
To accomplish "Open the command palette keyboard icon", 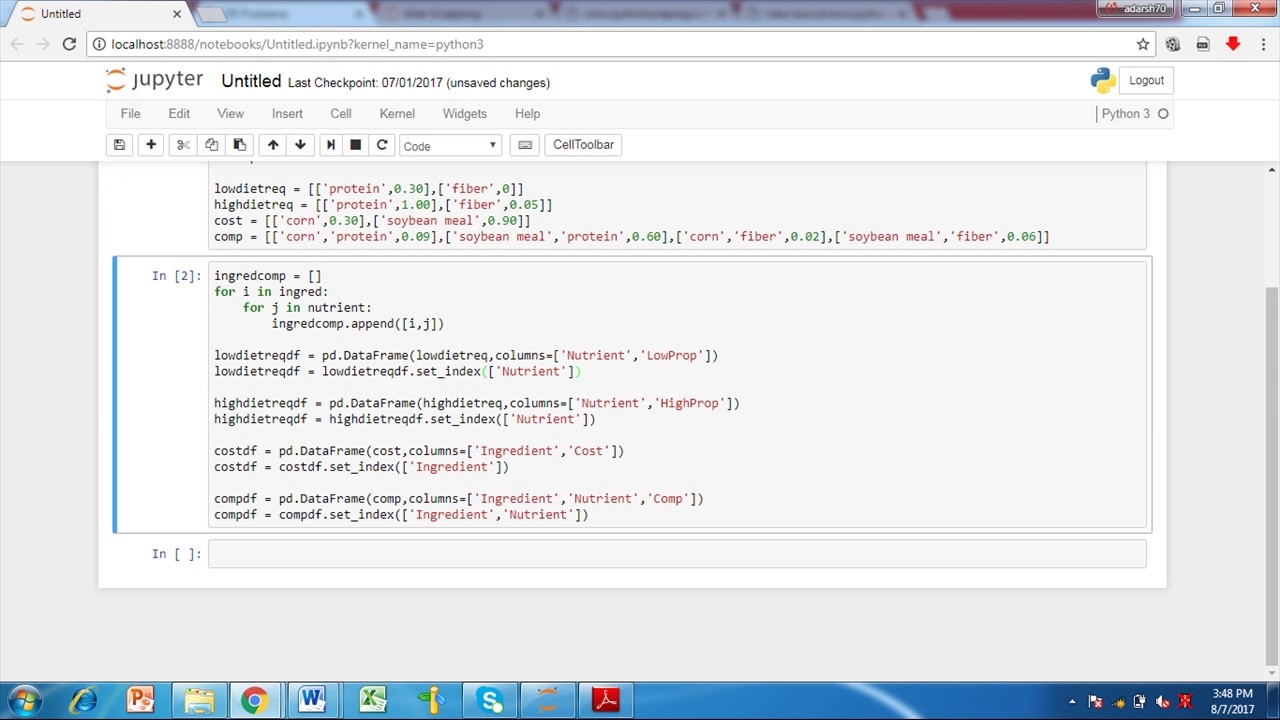I will coord(525,145).
